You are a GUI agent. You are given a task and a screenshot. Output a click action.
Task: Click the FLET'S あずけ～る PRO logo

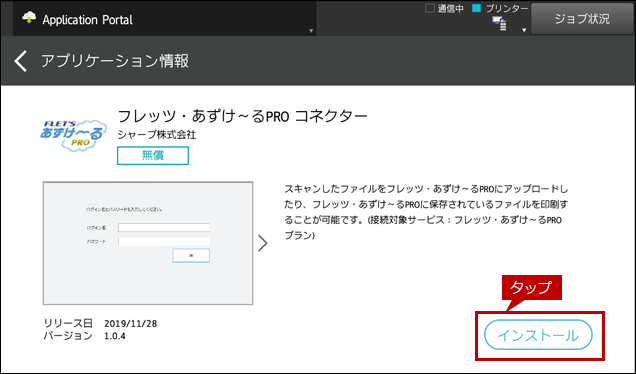tap(73, 135)
